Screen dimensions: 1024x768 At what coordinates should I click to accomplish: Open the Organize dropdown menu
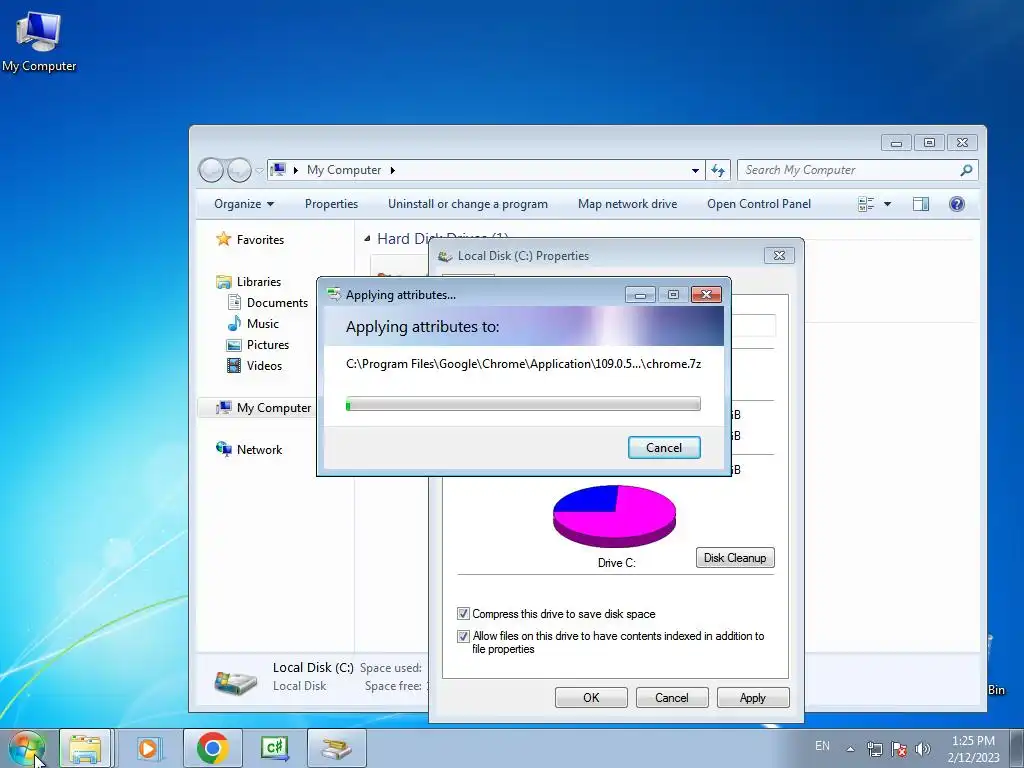coord(244,204)
